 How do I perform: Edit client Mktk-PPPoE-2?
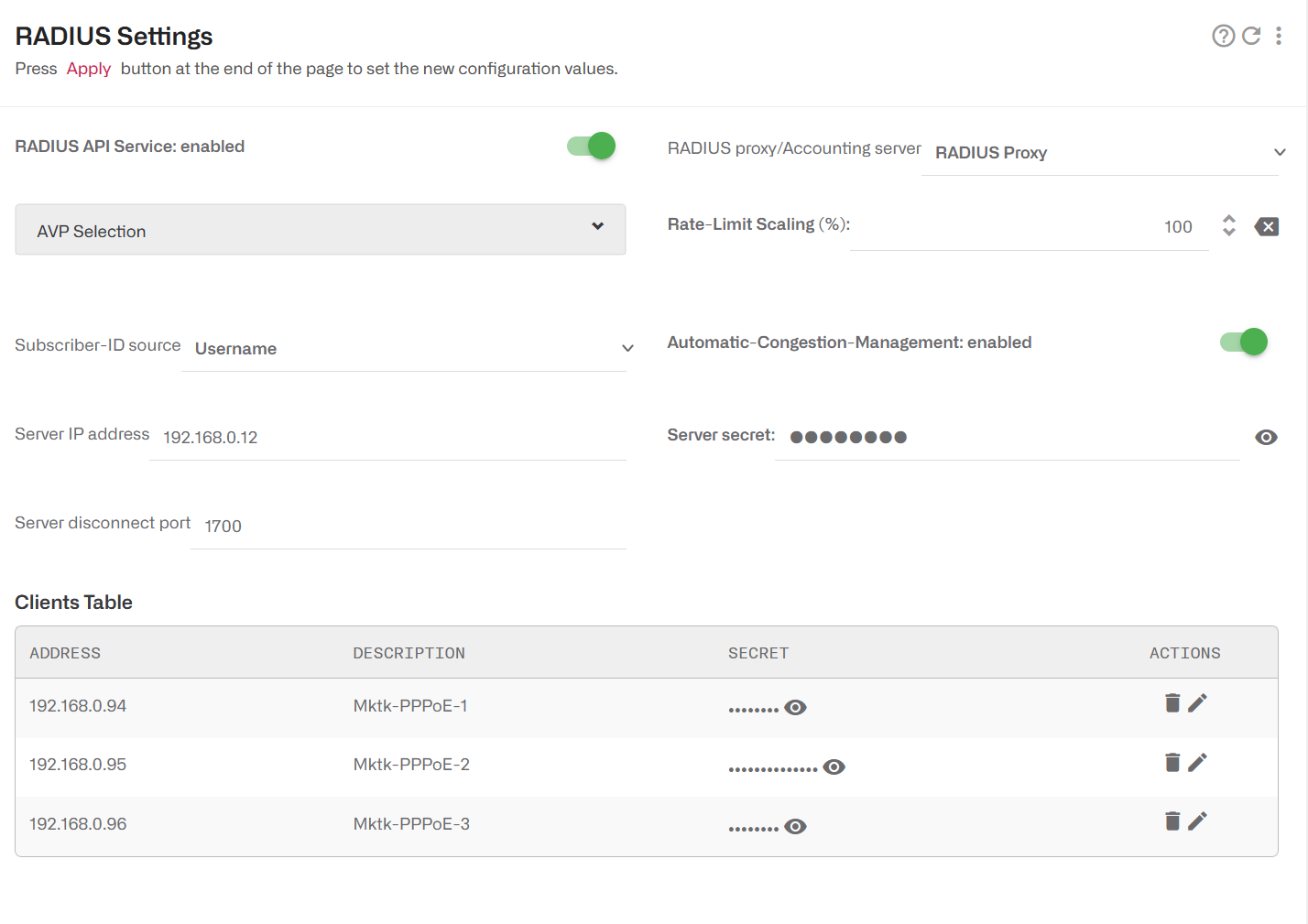coord(1198,762)
